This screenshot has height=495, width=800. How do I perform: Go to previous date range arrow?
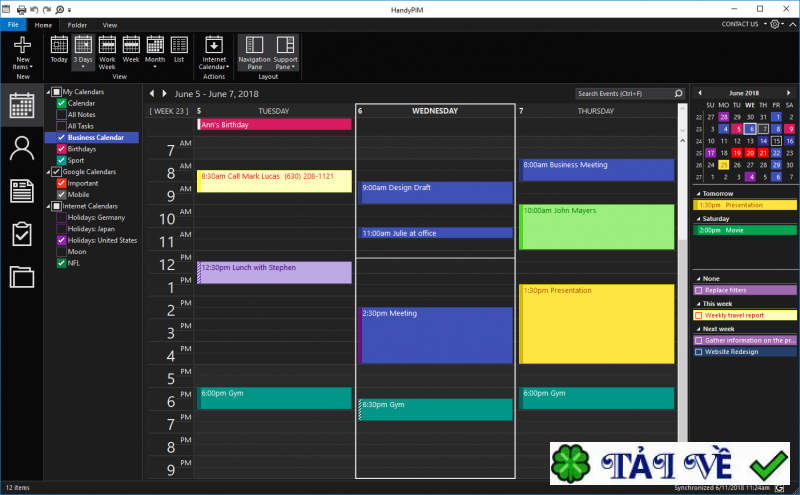[x=152, y=93]
